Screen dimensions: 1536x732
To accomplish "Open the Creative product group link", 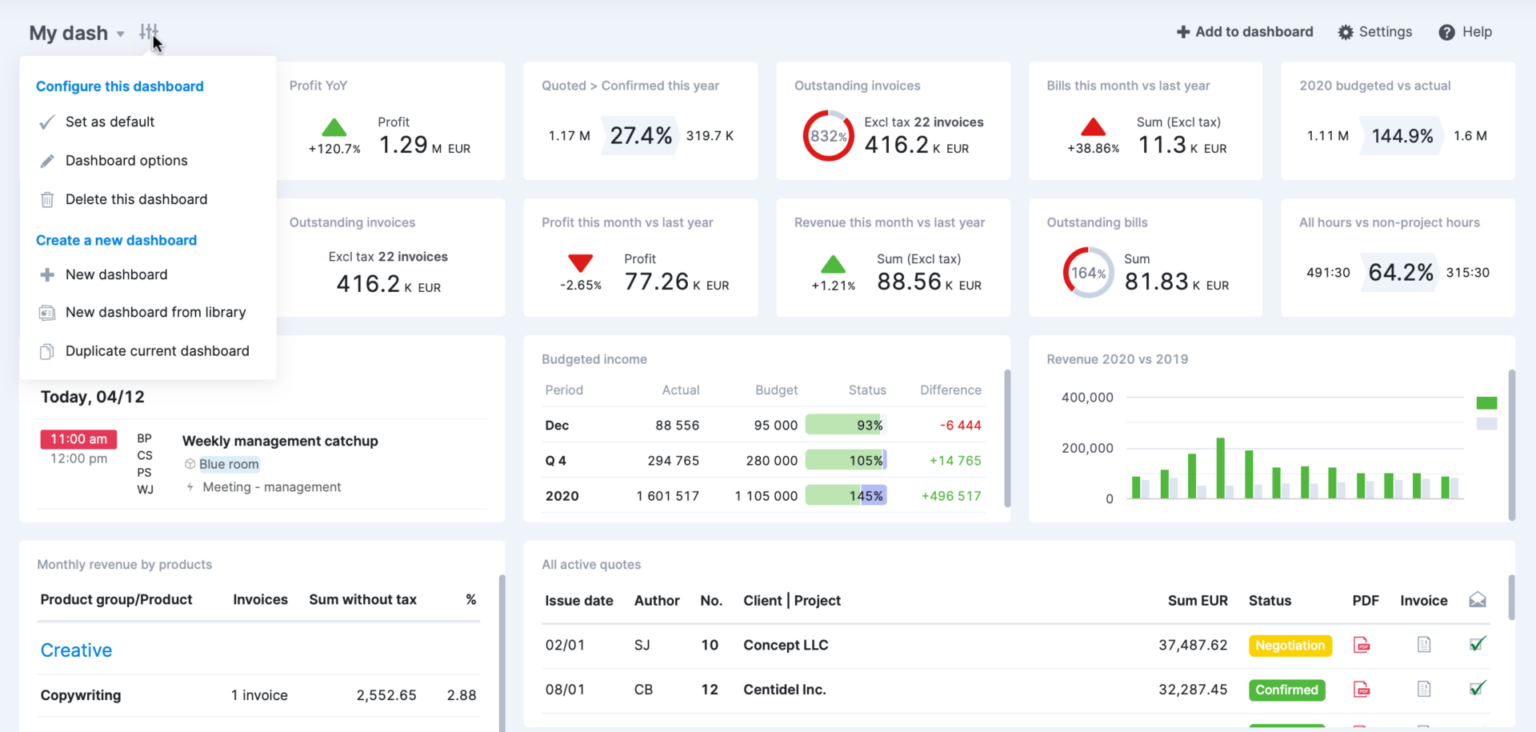I will click(x=76, y=650).
